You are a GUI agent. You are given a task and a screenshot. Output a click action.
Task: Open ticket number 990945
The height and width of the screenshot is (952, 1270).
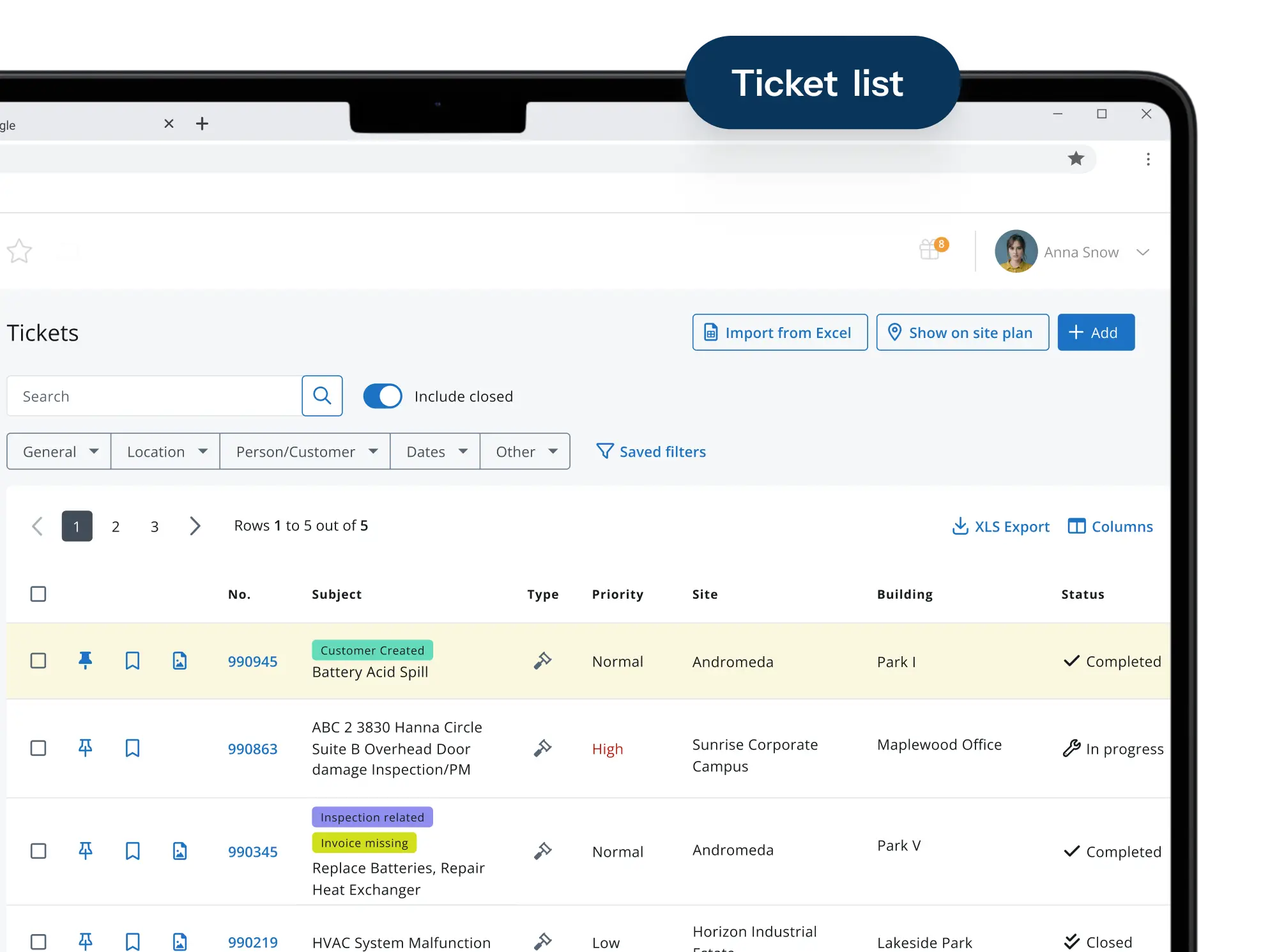(253, 661)
